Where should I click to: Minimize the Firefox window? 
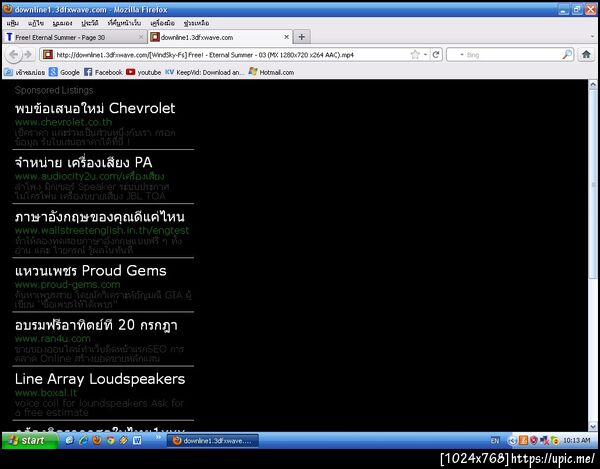(563, 10)
